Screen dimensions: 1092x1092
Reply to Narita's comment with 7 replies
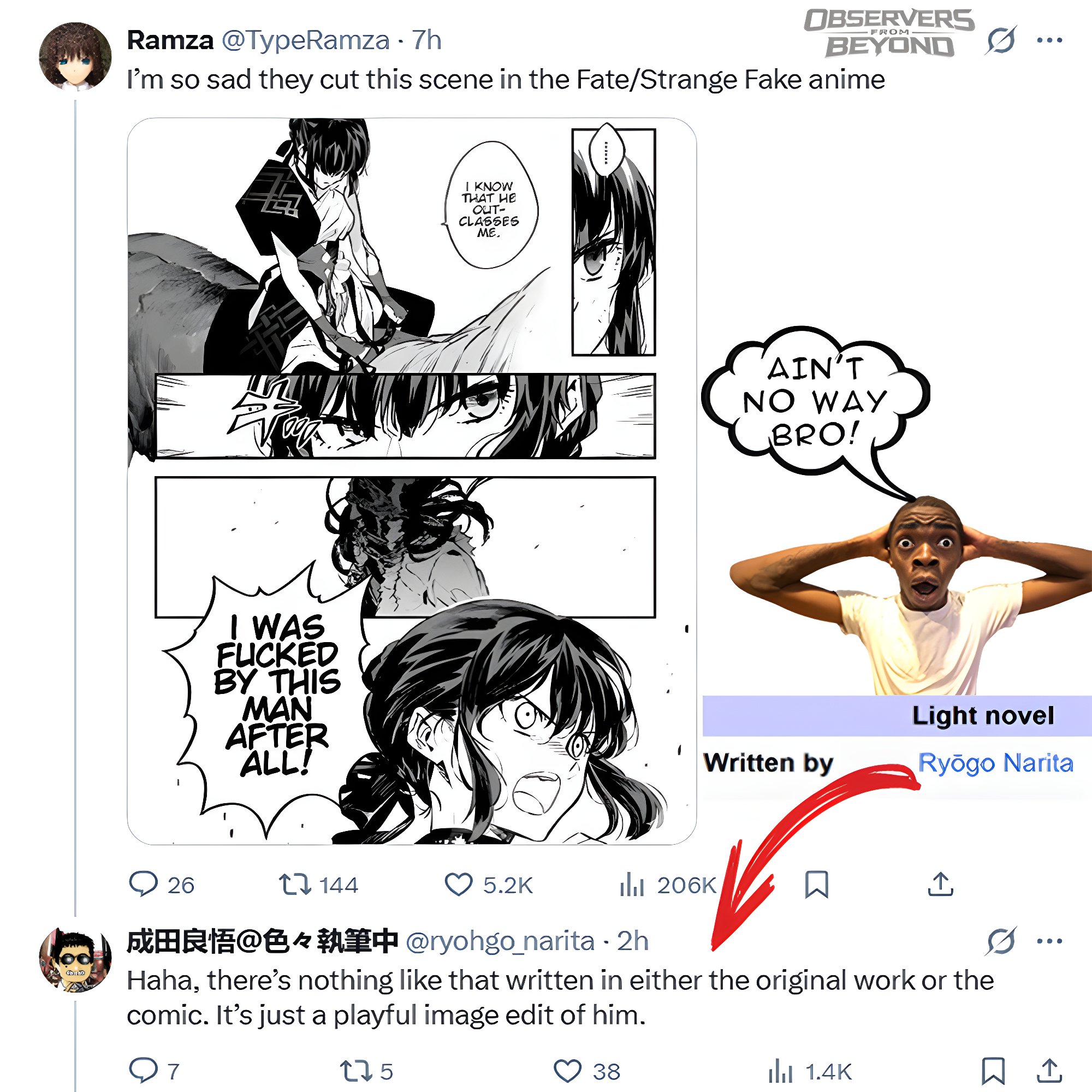[144, 1070]
